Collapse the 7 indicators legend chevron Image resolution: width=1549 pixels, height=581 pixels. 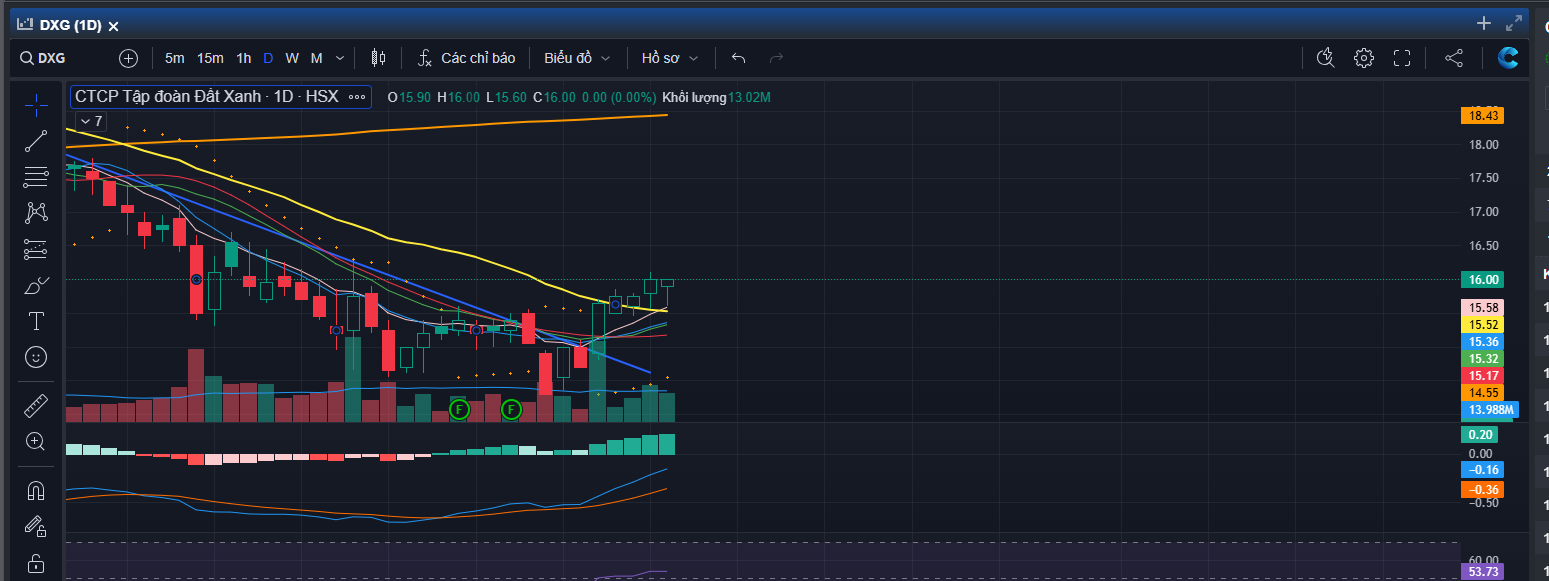pos(91,120)
